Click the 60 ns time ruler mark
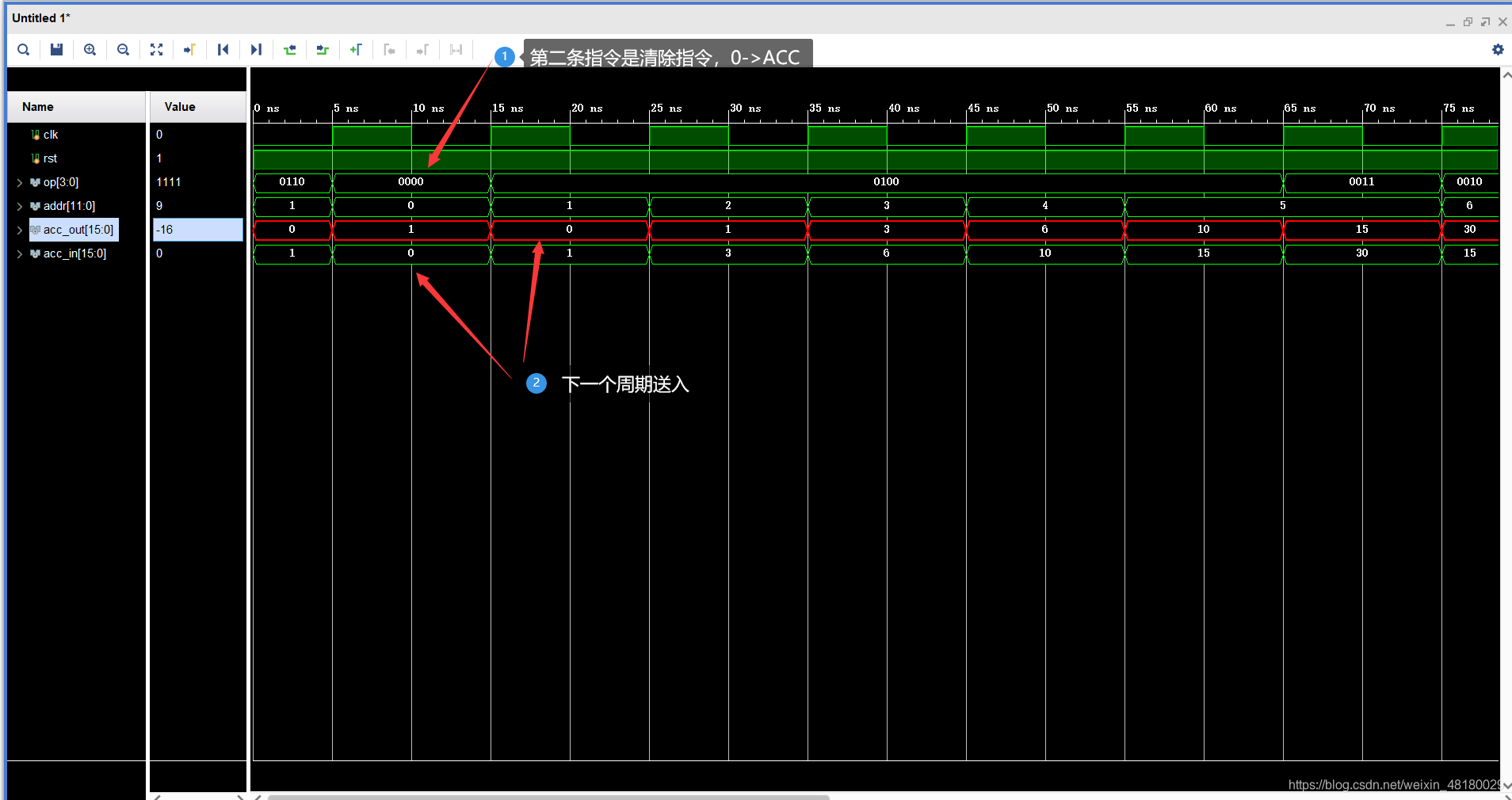1512x800 pixels. coord(1221,109)
